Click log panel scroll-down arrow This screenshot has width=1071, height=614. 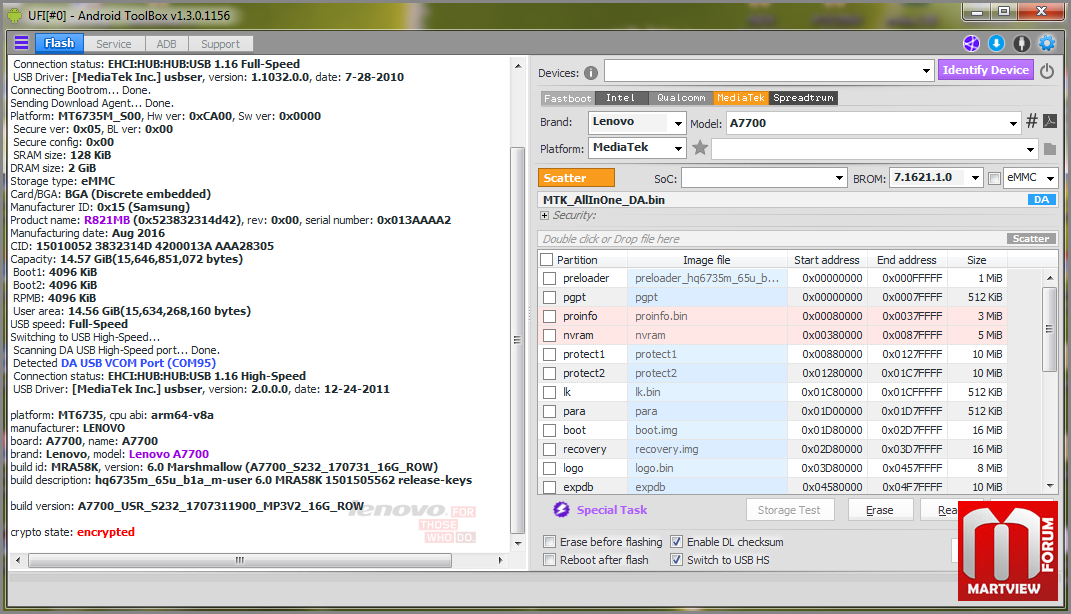tap(517, 544)
